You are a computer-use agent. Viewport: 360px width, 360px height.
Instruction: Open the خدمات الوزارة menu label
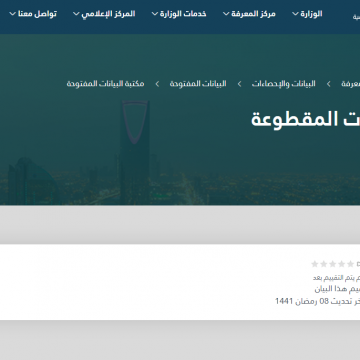point(183,14)
